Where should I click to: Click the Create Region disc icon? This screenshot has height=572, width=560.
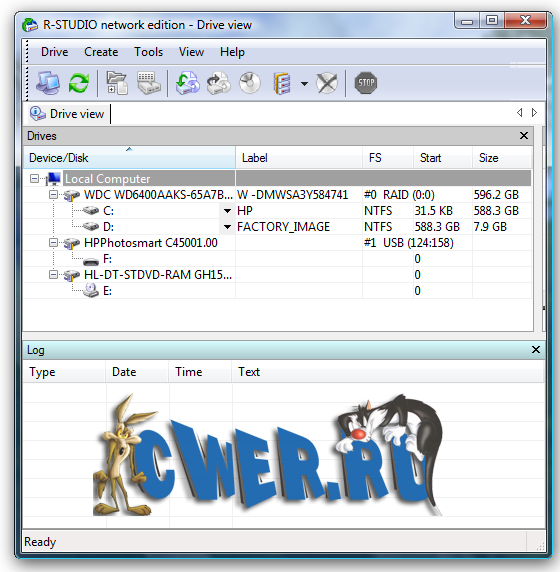pyautogui.click(x=250, y=83)
